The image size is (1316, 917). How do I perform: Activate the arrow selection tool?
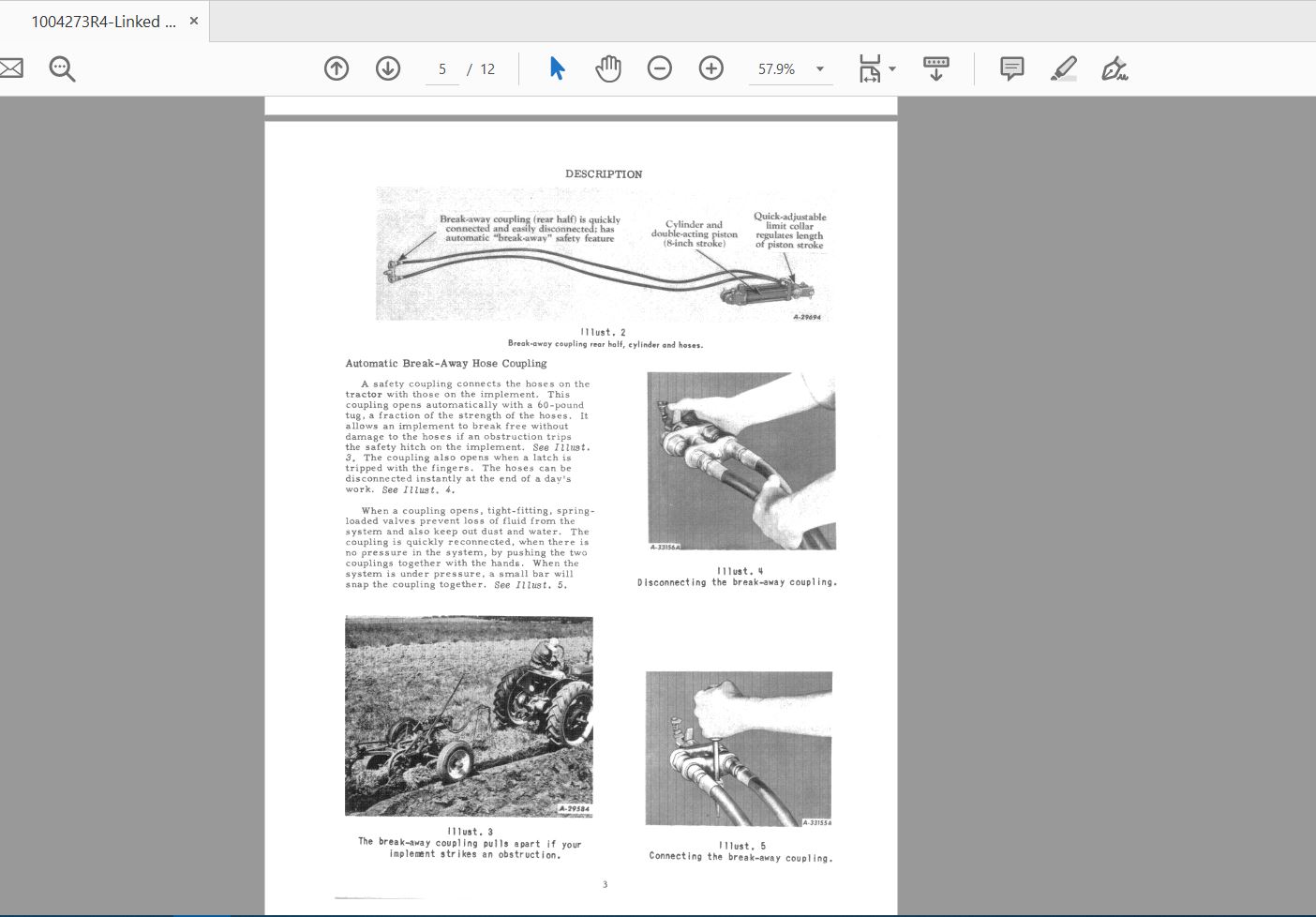coord(557,68)
